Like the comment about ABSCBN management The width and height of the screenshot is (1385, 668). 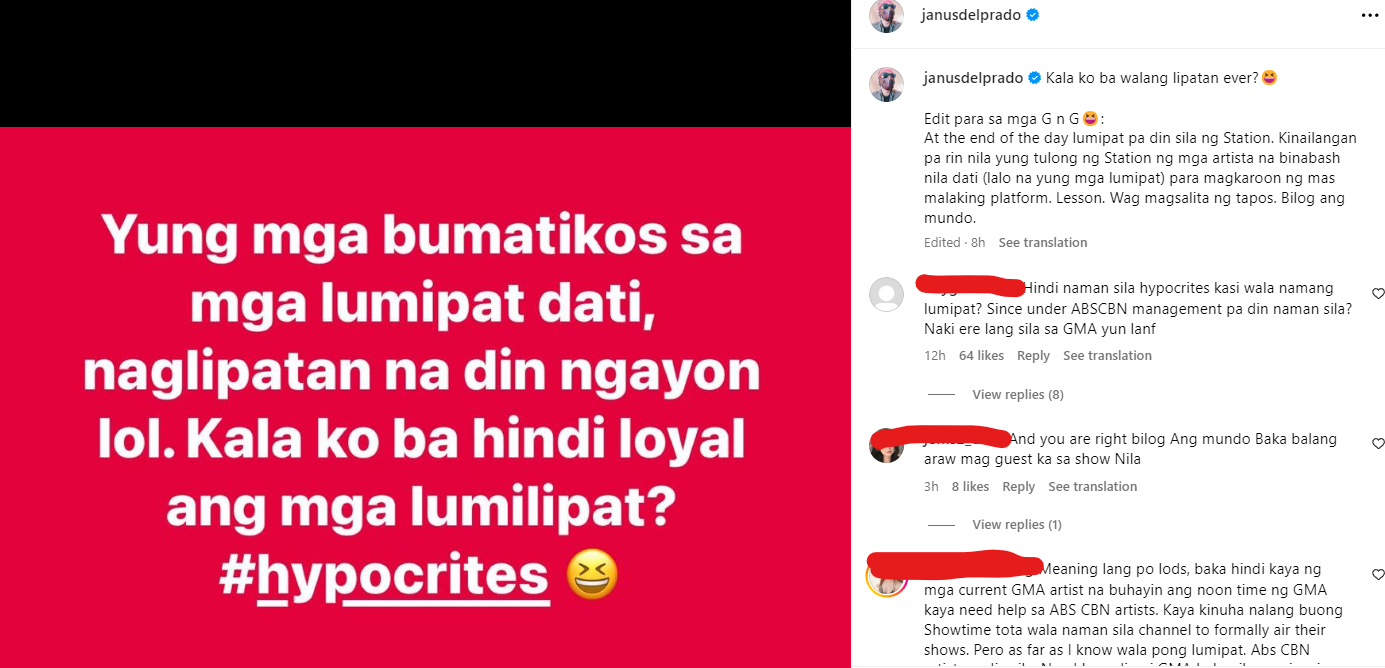click(x=1378, y=294)
